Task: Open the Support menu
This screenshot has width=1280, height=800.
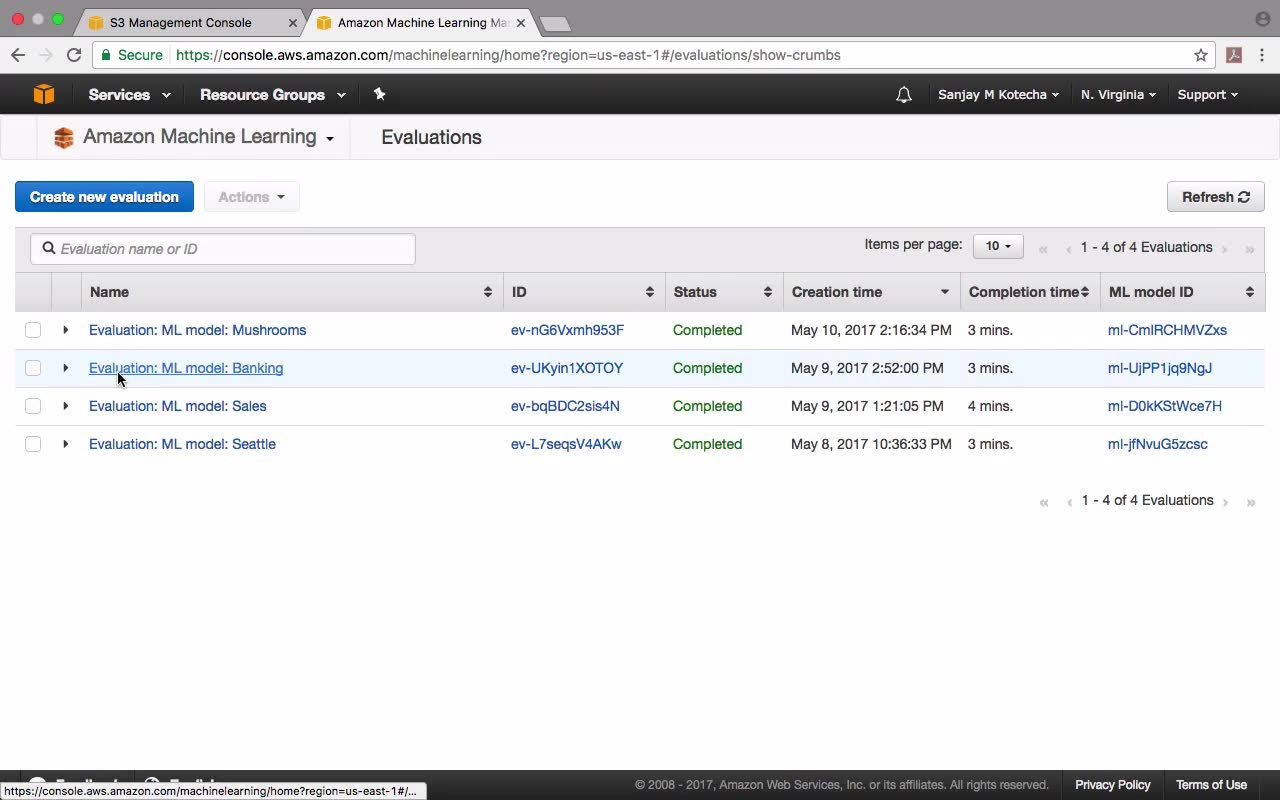Action: pyautogui.click(x=1207, y=95)
